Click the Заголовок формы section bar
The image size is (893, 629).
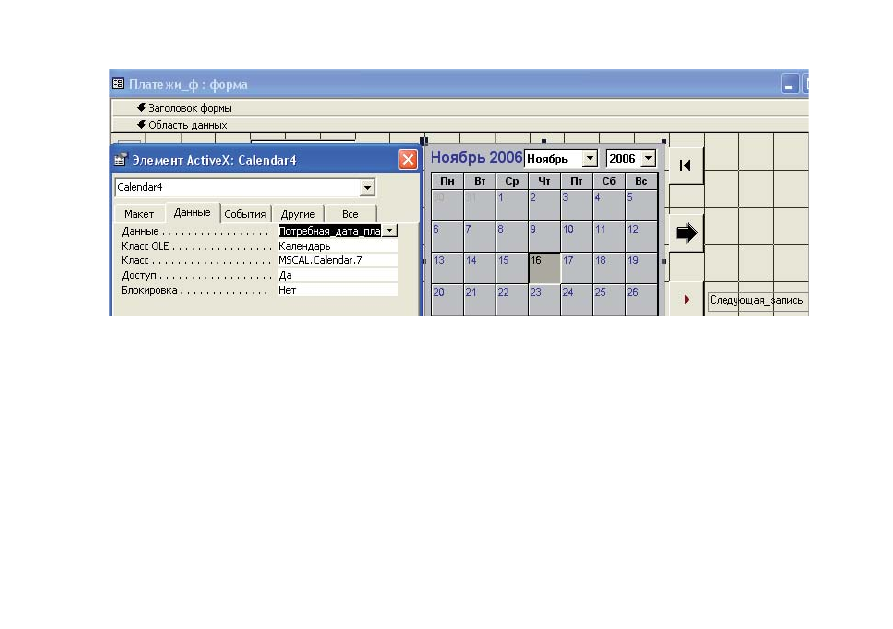click(460, 108)
